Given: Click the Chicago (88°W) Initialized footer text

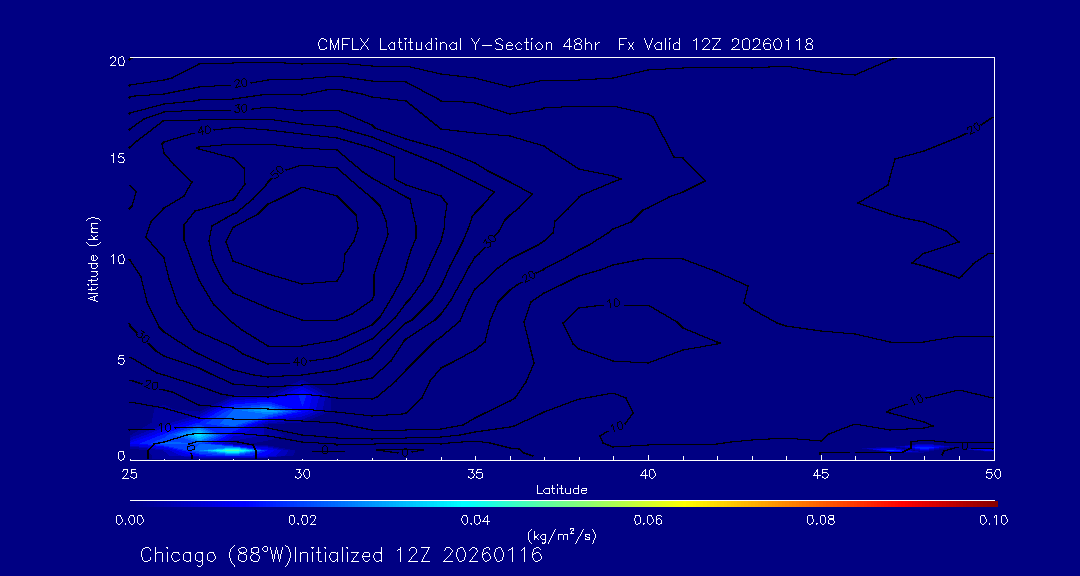Looking at the screenshot, I should click(x=341, y=555).
